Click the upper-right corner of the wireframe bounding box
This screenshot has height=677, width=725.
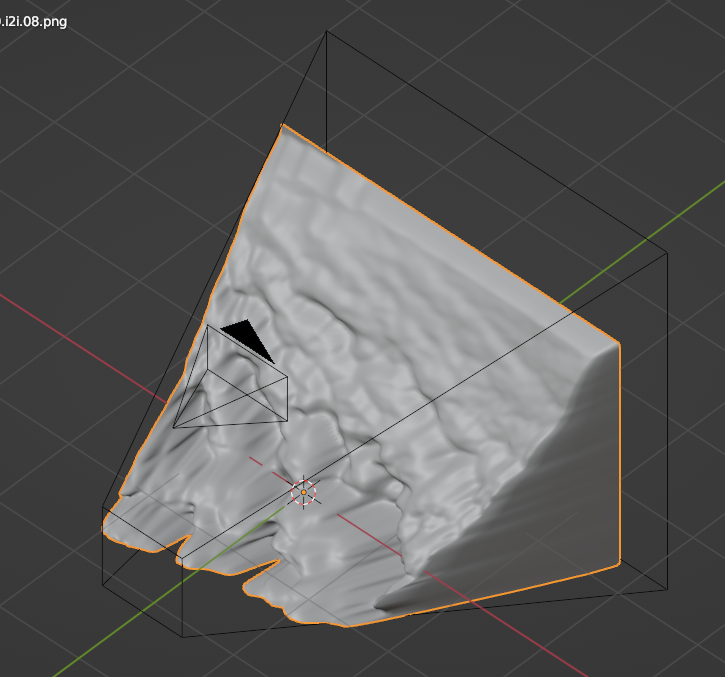[x=667, y=252]
